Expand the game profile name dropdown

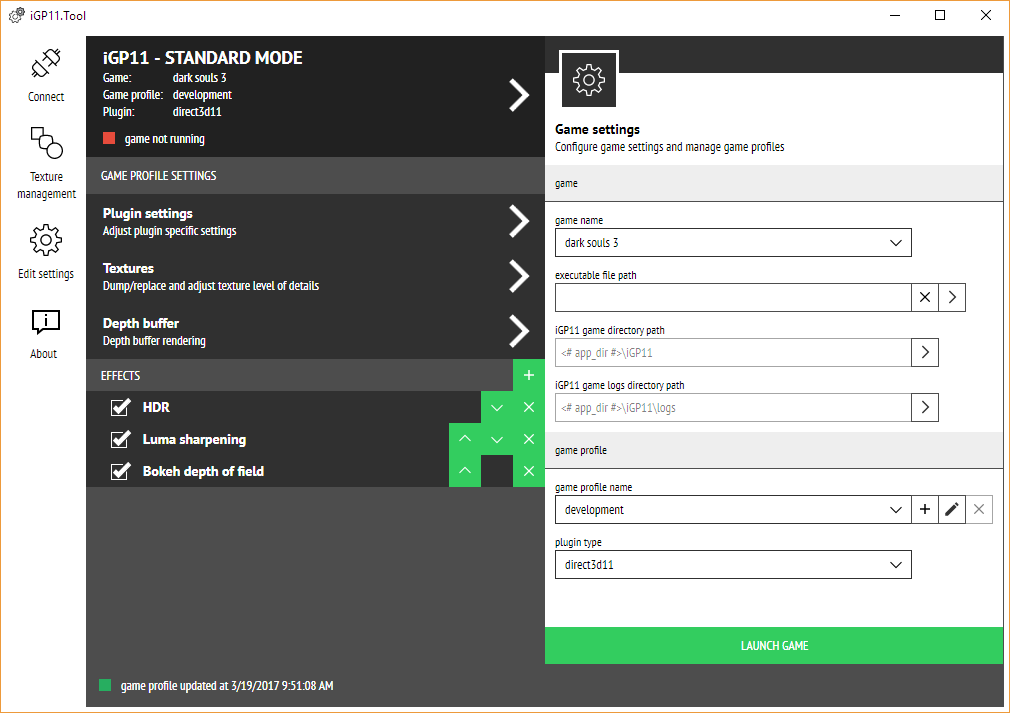click(733, 510)
